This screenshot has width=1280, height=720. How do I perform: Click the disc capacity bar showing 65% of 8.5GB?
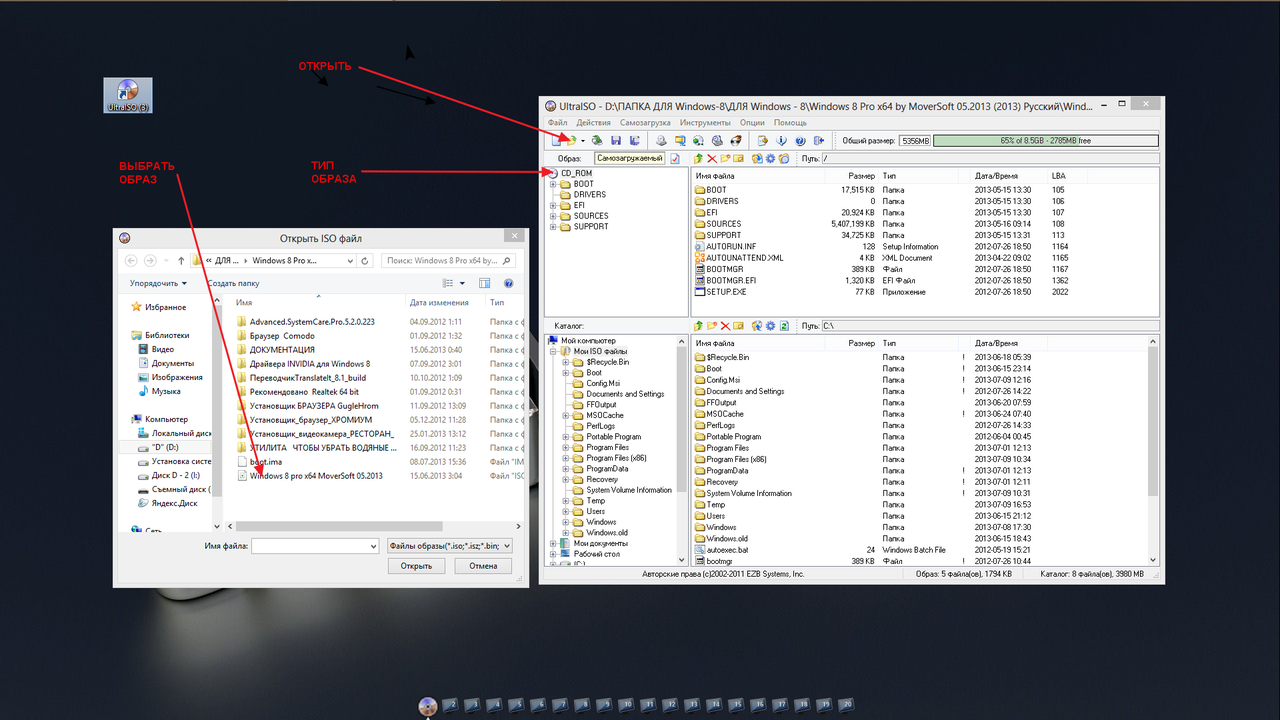tap(1046, 141)
